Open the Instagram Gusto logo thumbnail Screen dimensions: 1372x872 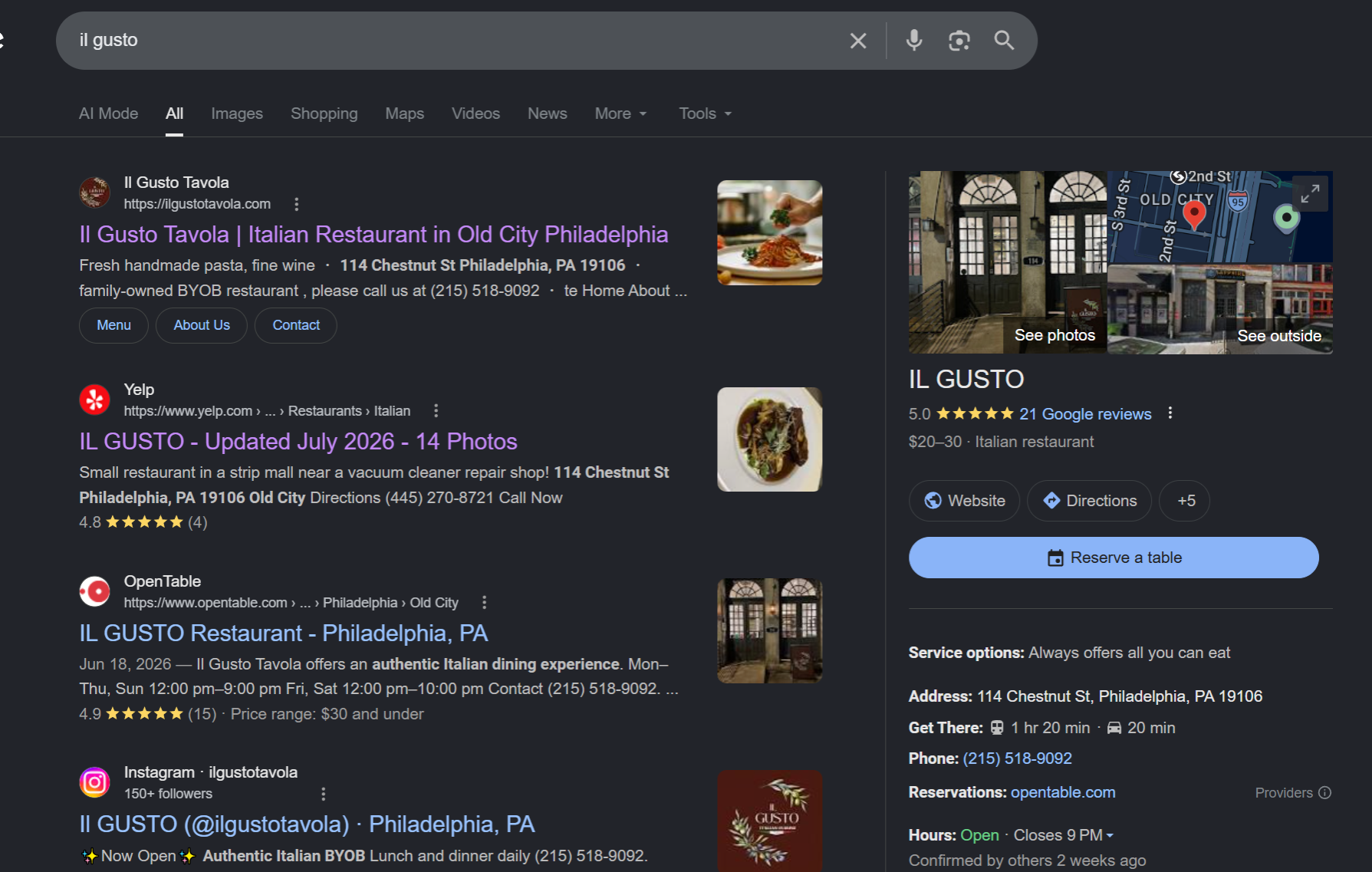770,821
